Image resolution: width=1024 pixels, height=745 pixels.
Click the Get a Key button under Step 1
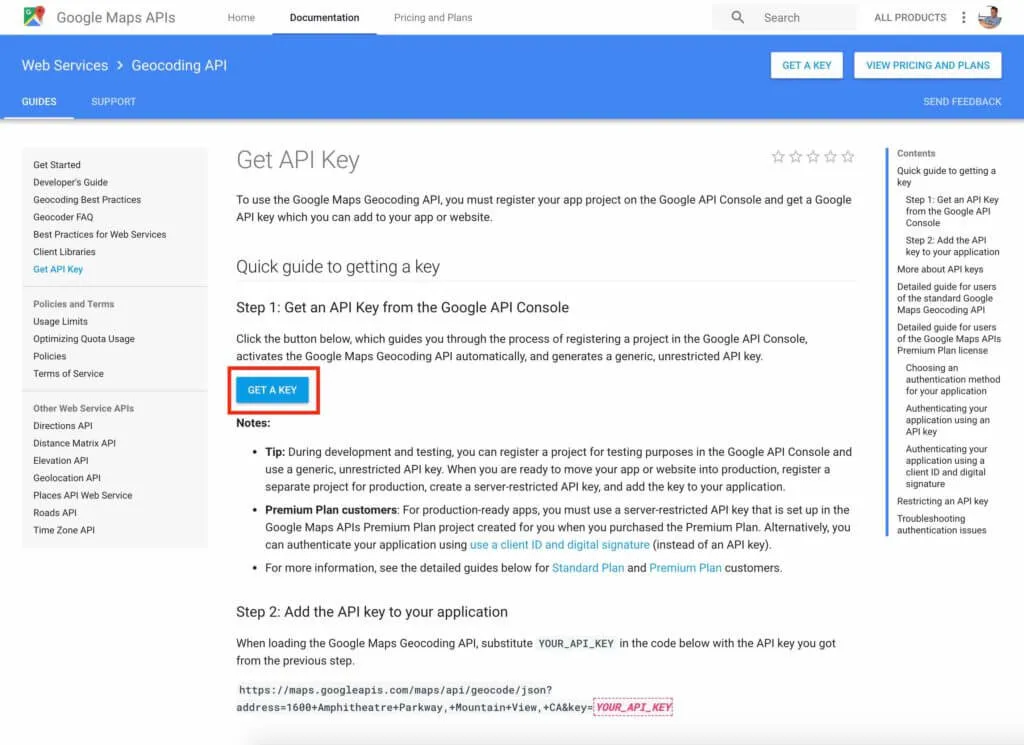tap(272, 390)
